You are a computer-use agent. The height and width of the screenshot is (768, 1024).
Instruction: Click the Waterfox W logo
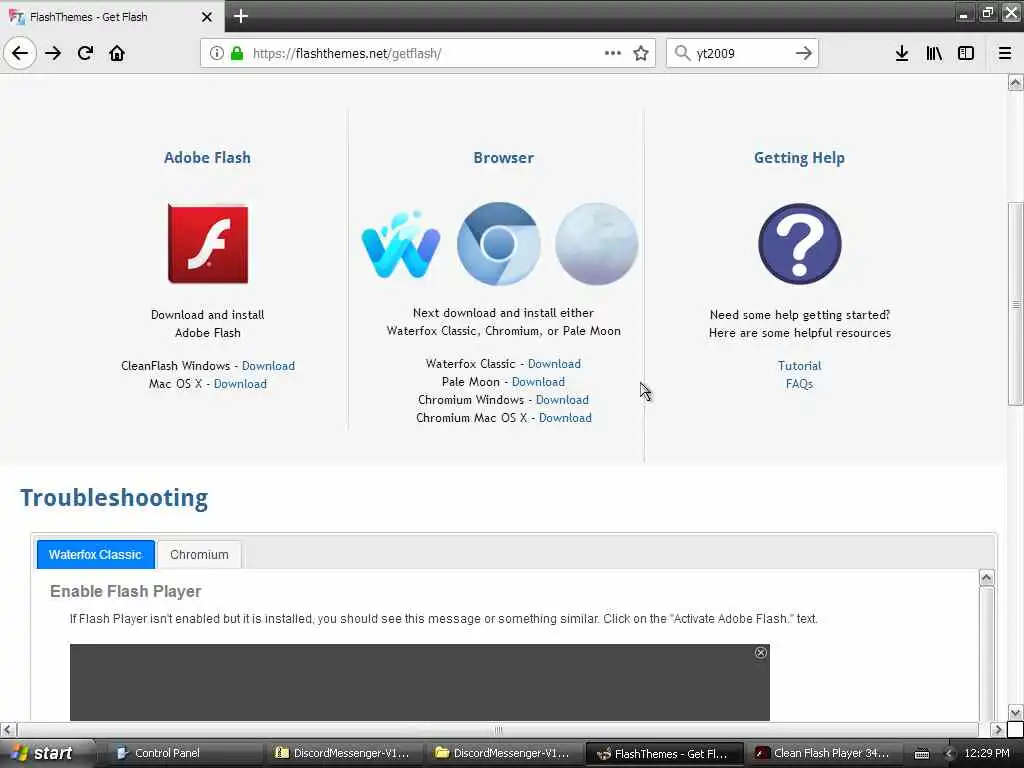point(400,244)
